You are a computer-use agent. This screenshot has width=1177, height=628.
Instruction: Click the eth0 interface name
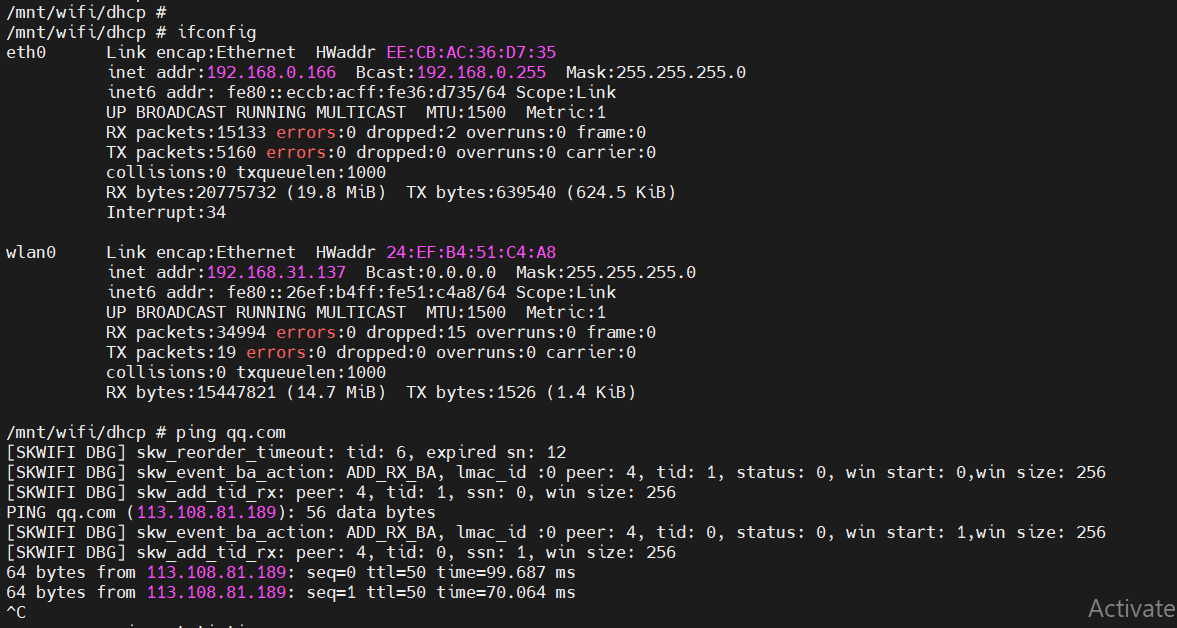click(26, 53)
